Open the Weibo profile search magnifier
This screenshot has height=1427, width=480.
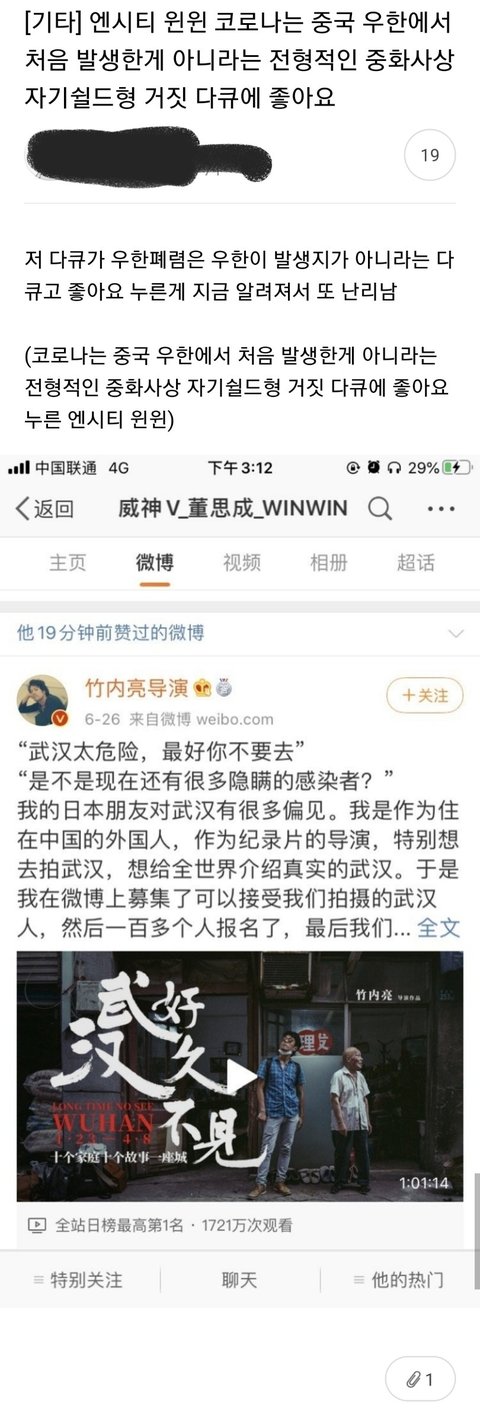click(x=380, y=509)
